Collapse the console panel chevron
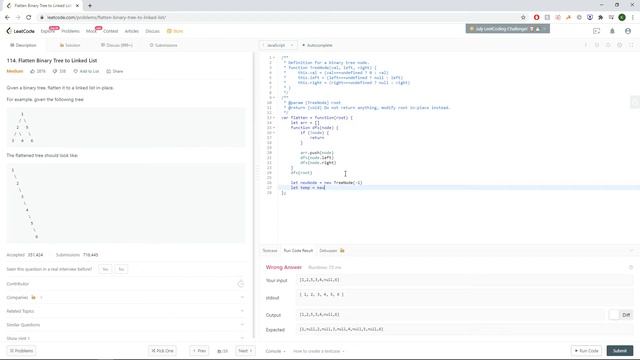 point(632,251)
